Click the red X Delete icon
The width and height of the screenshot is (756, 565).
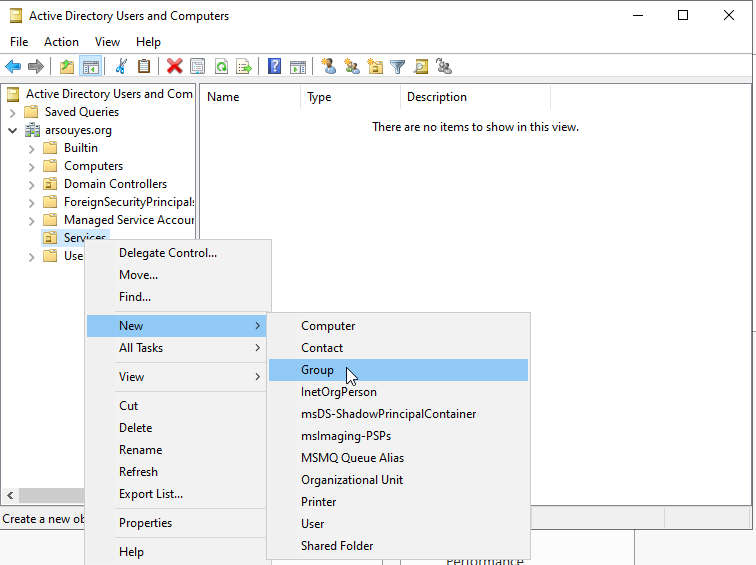175,67
